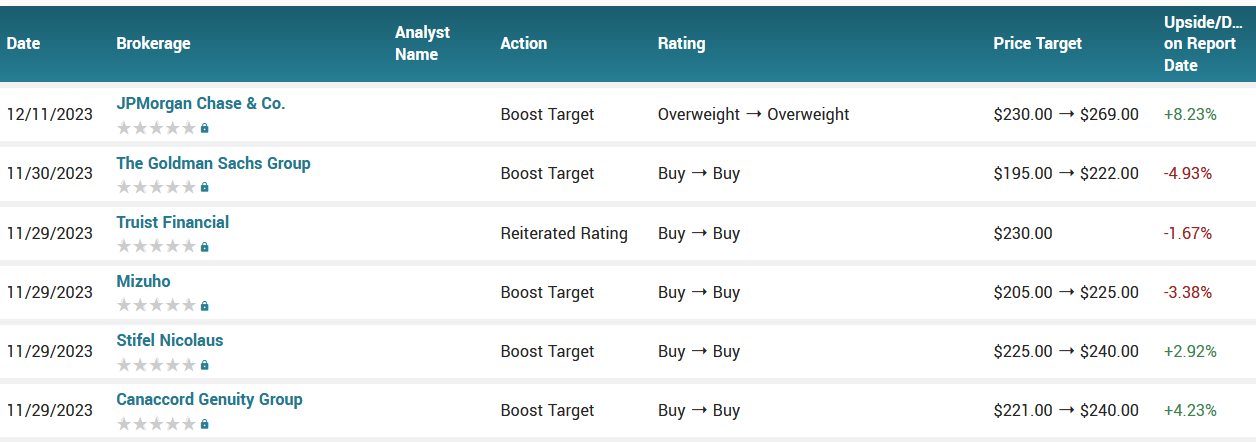Select $221.00 → $240.00 price target
Screen dimensions: 1256x442
click(x=1066, y=410)
